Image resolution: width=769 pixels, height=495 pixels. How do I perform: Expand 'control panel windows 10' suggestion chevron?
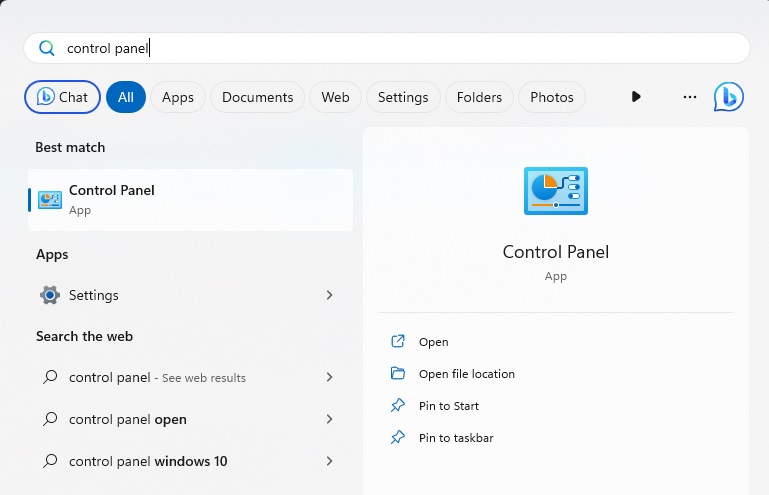point(330,461)
